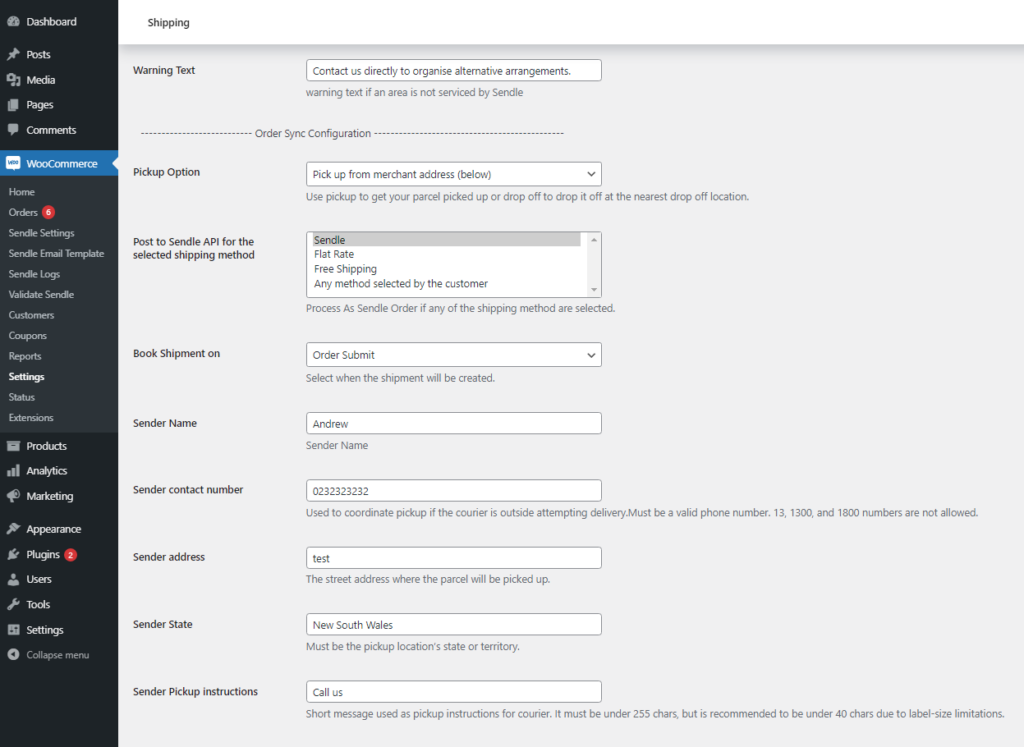Open the Pickup Option dropdown
Image resolution: width=1024 pixels, height=747 pixels.
[453, 174]
